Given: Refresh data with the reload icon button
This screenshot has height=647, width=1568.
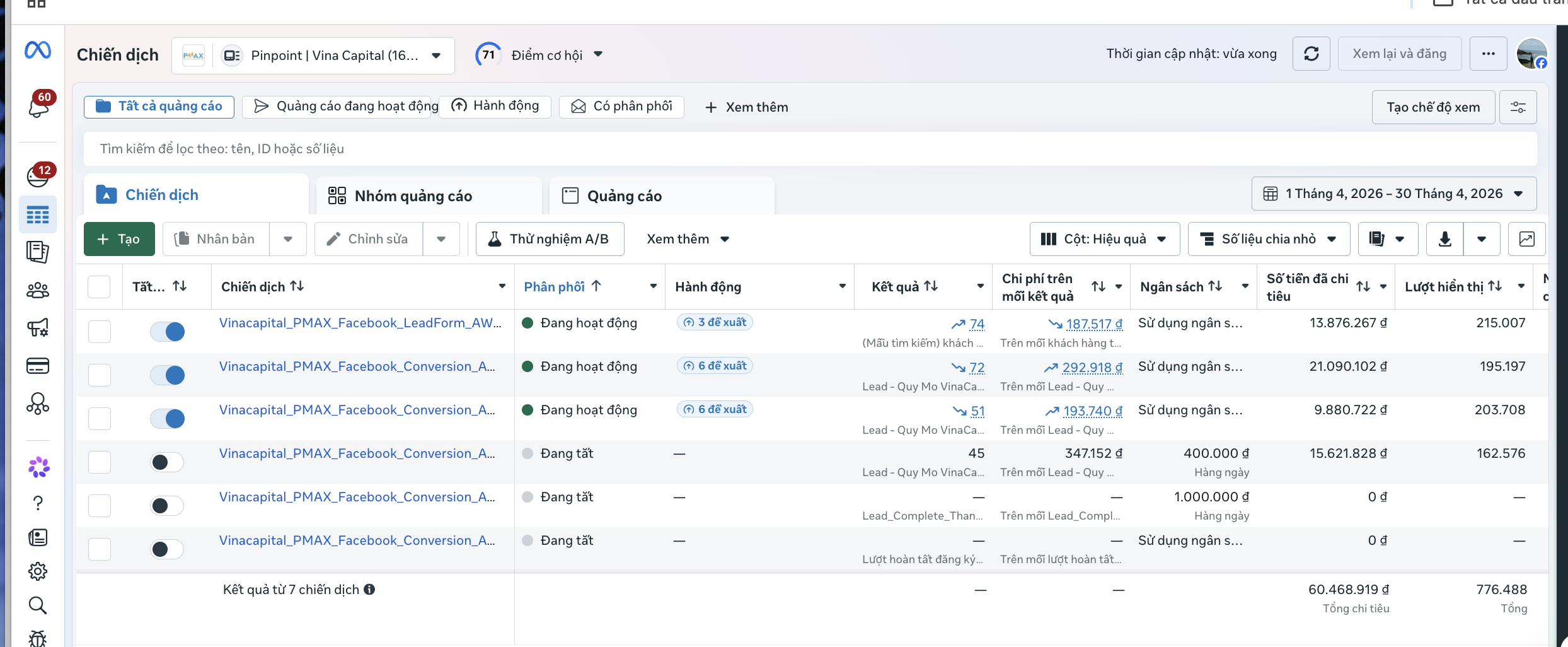Looking at the screenshot, I should [1311, 54].
